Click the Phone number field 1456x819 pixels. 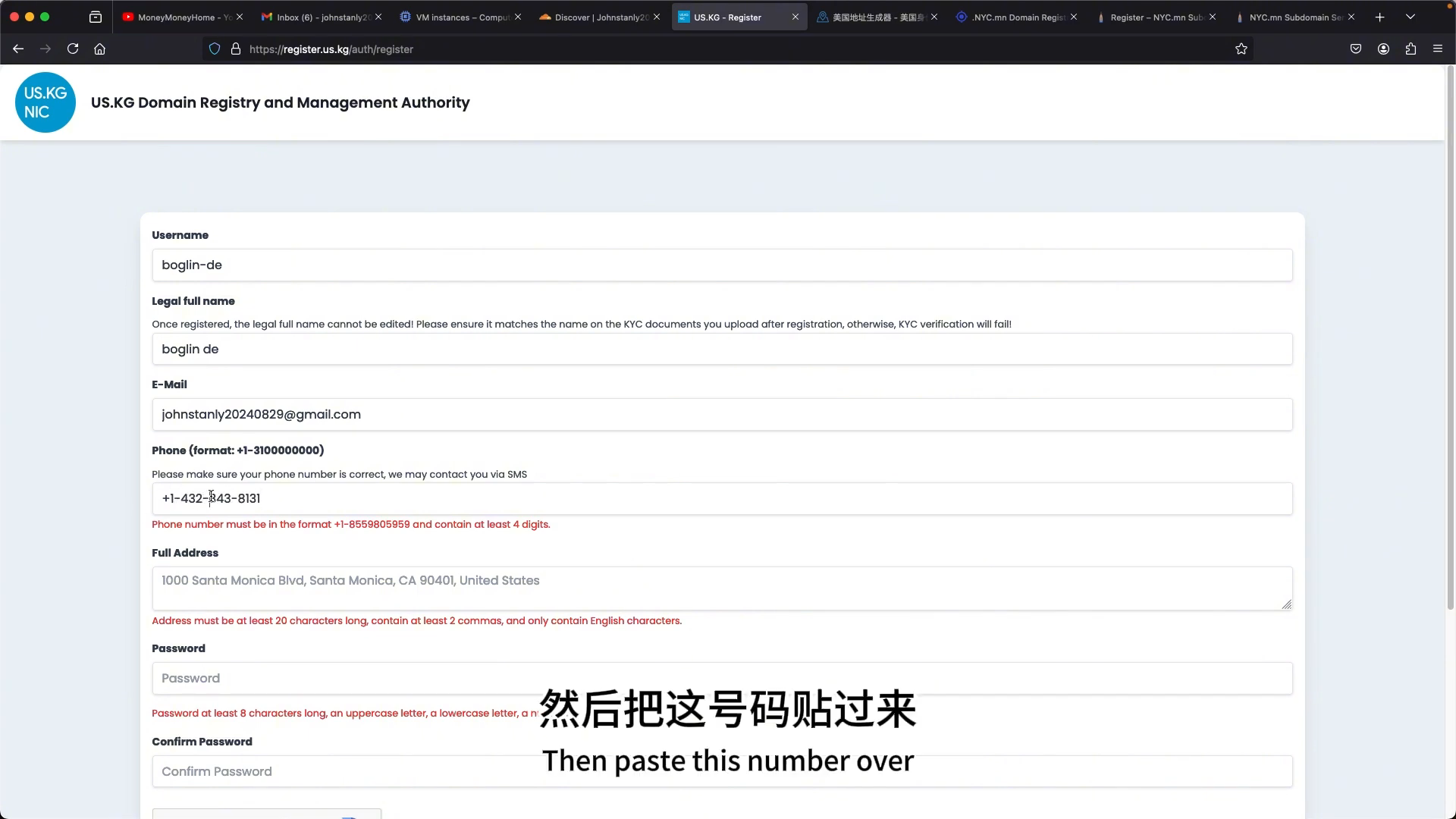(722, 499)
